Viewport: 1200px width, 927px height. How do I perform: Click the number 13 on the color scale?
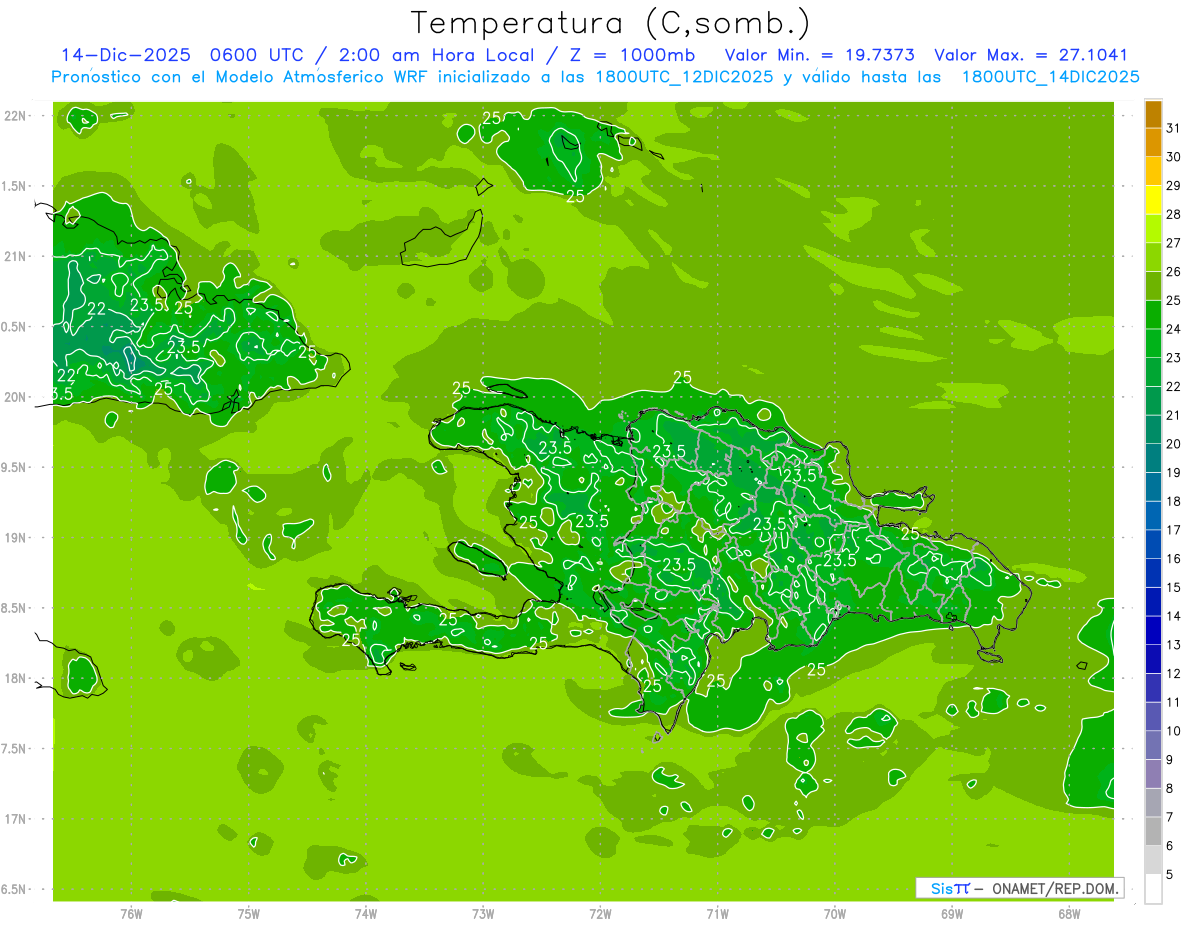[1174, 645]
